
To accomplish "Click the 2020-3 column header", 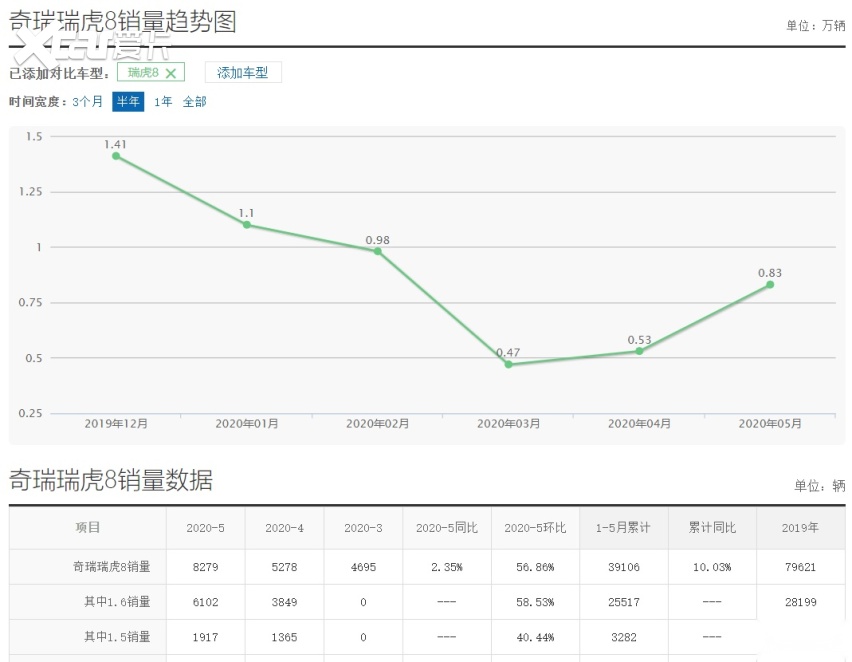I will coord(363,528).
